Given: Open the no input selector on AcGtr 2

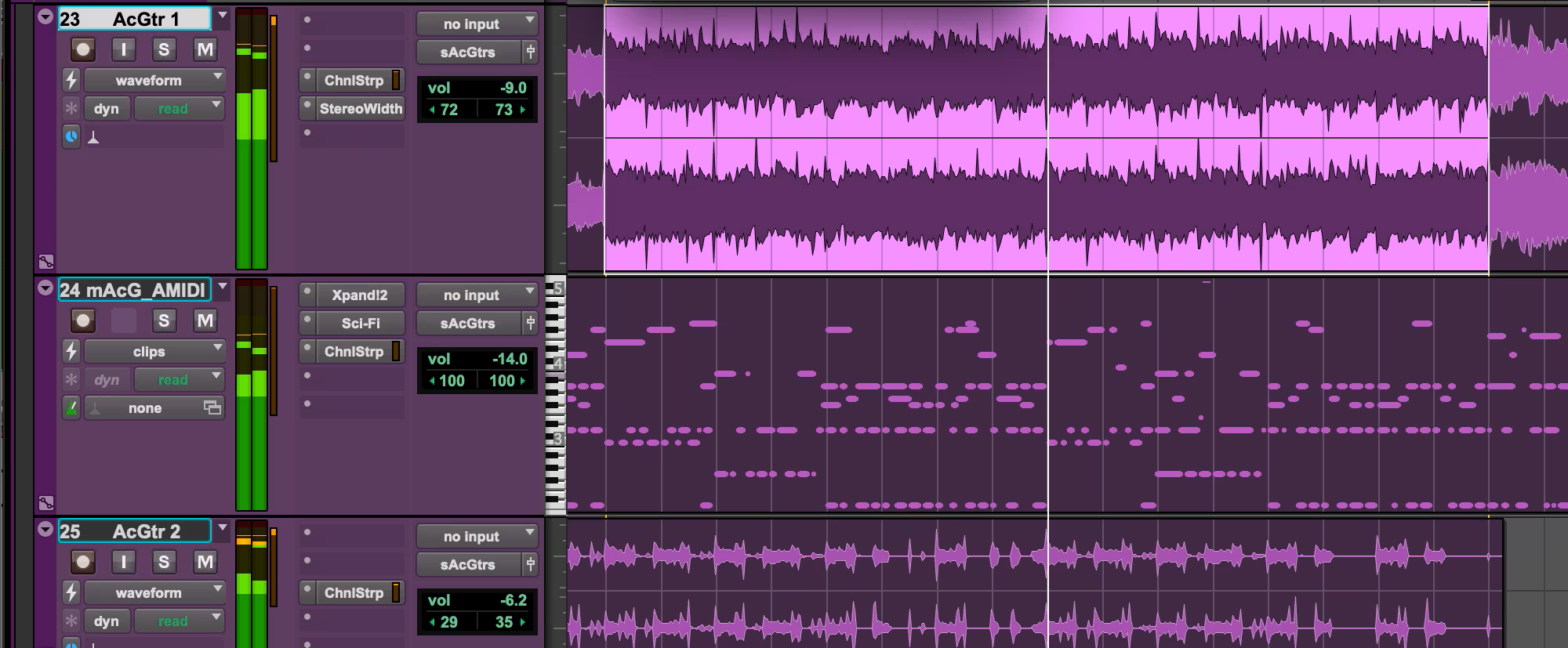Looking at the screenshot, I should click(477, 537).
